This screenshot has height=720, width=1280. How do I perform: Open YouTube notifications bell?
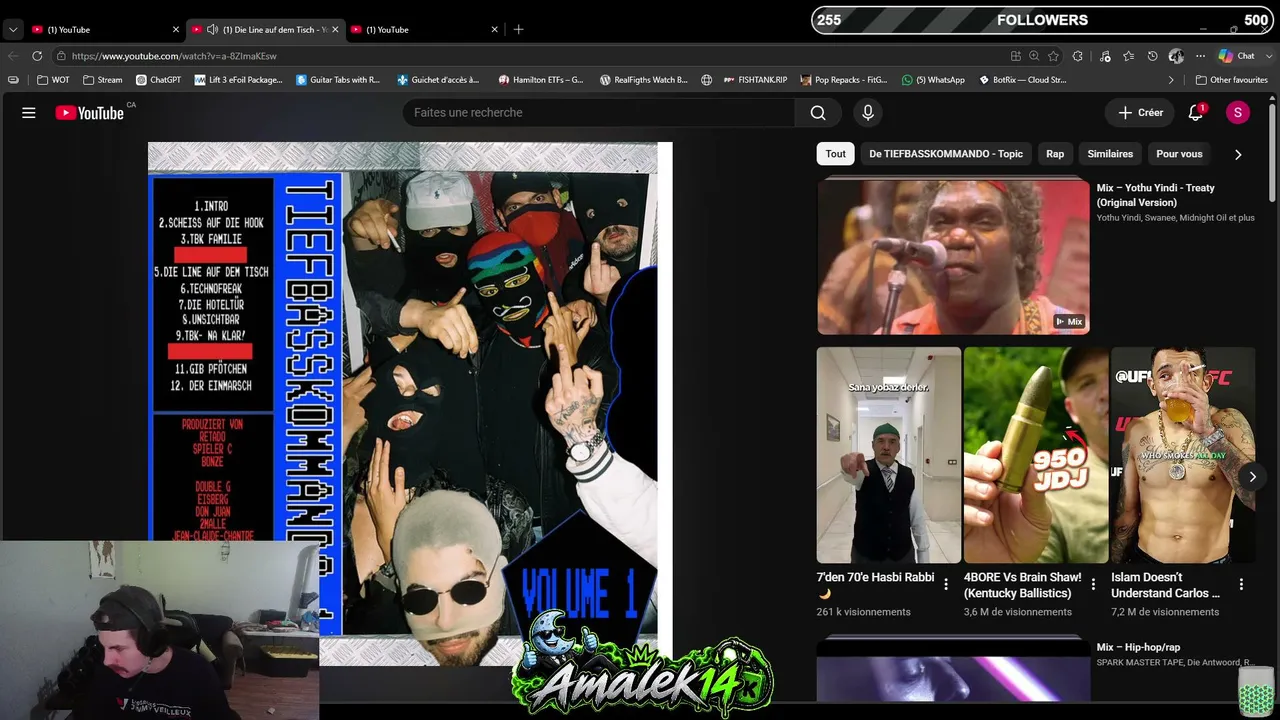(1196, 113)
